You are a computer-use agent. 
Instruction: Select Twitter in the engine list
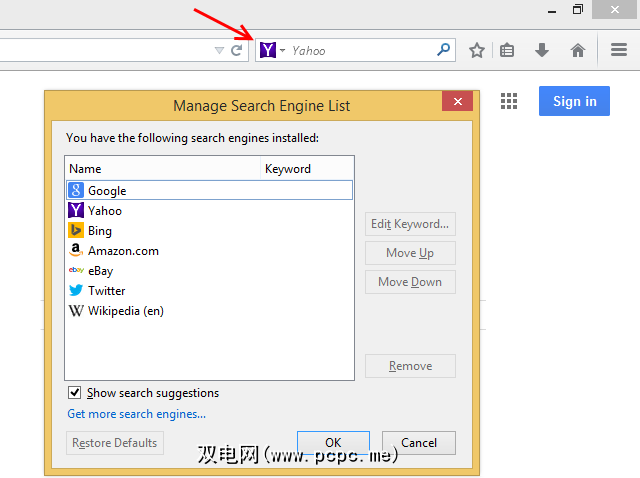209,291
